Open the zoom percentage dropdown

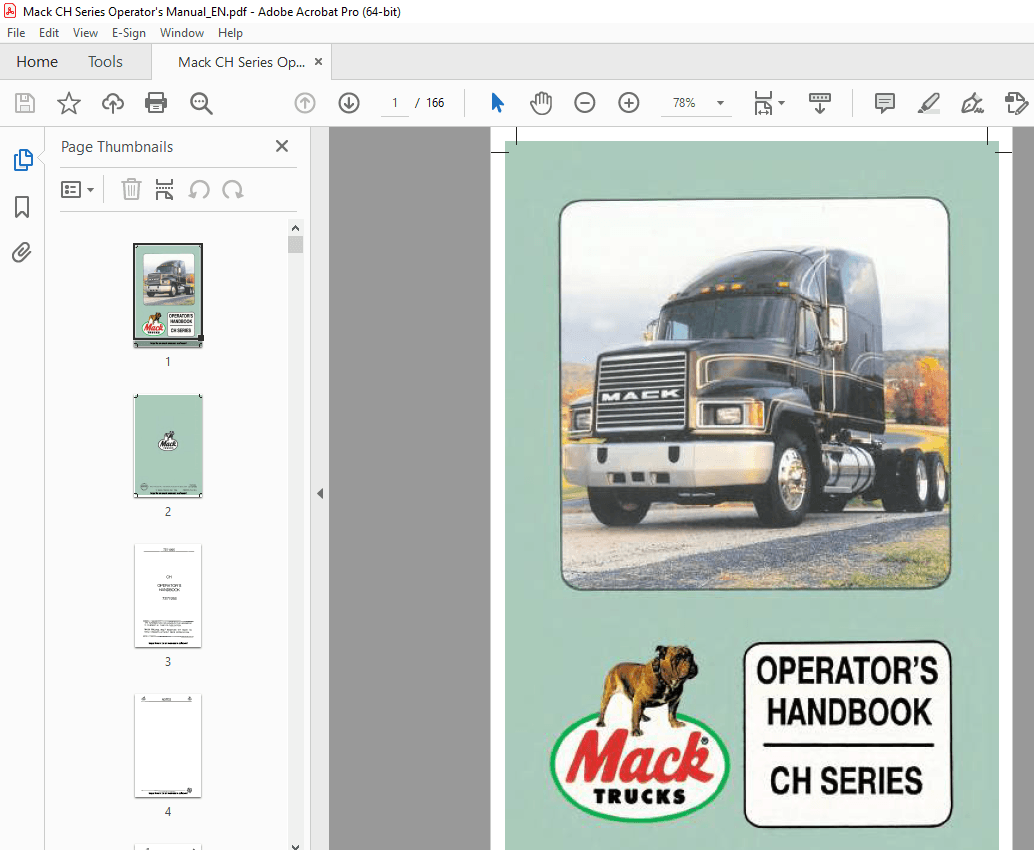[720, 103]
